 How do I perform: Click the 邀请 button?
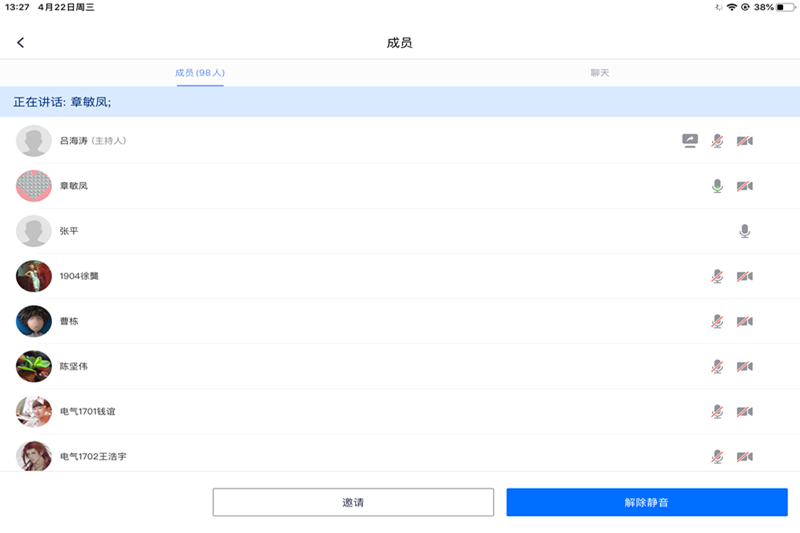tap(353, 502)
